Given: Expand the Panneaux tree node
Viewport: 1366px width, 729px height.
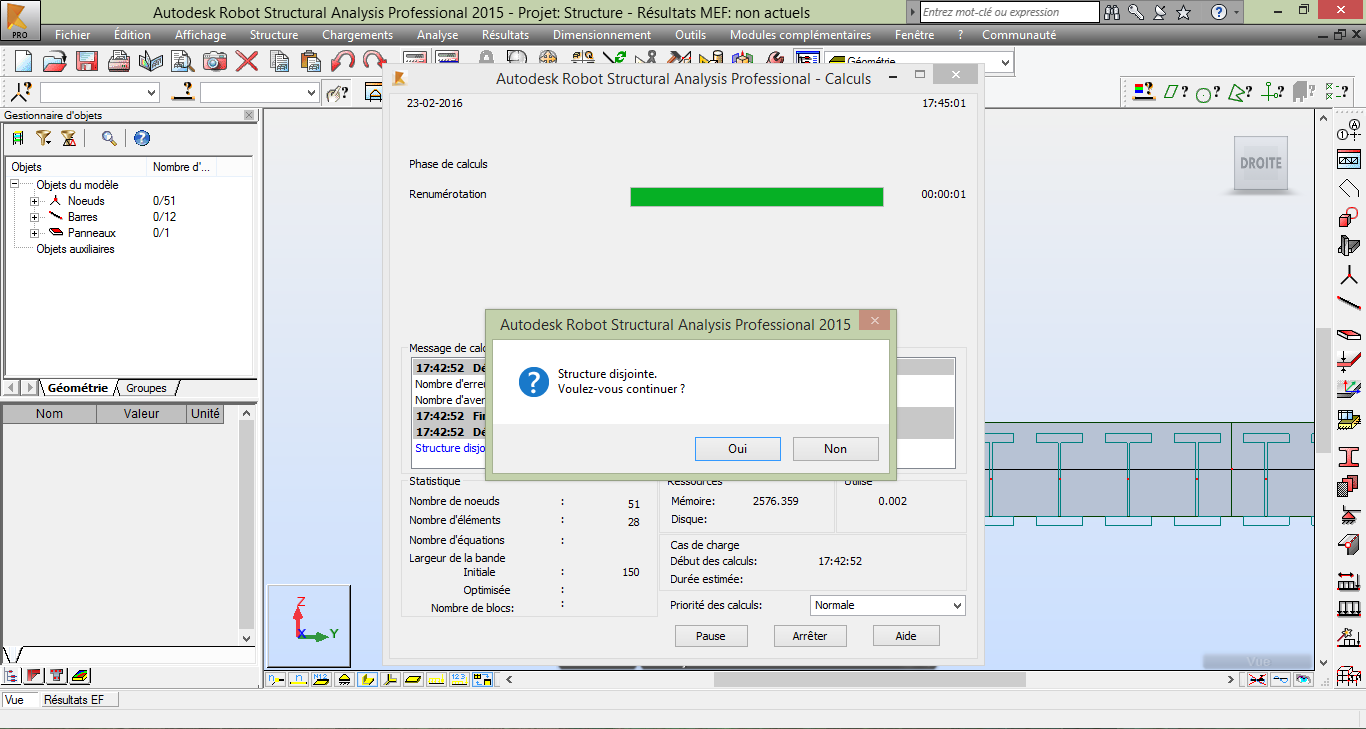Looking at the screenshot, I should tap(34, 233).
